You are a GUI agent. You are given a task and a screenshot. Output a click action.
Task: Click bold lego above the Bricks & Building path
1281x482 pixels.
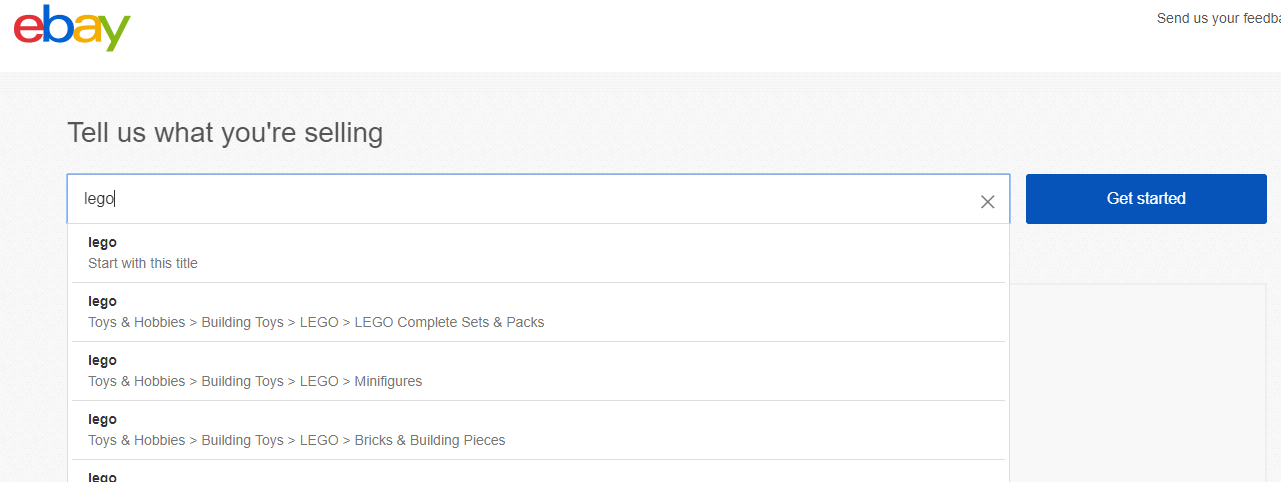[102, 420]
